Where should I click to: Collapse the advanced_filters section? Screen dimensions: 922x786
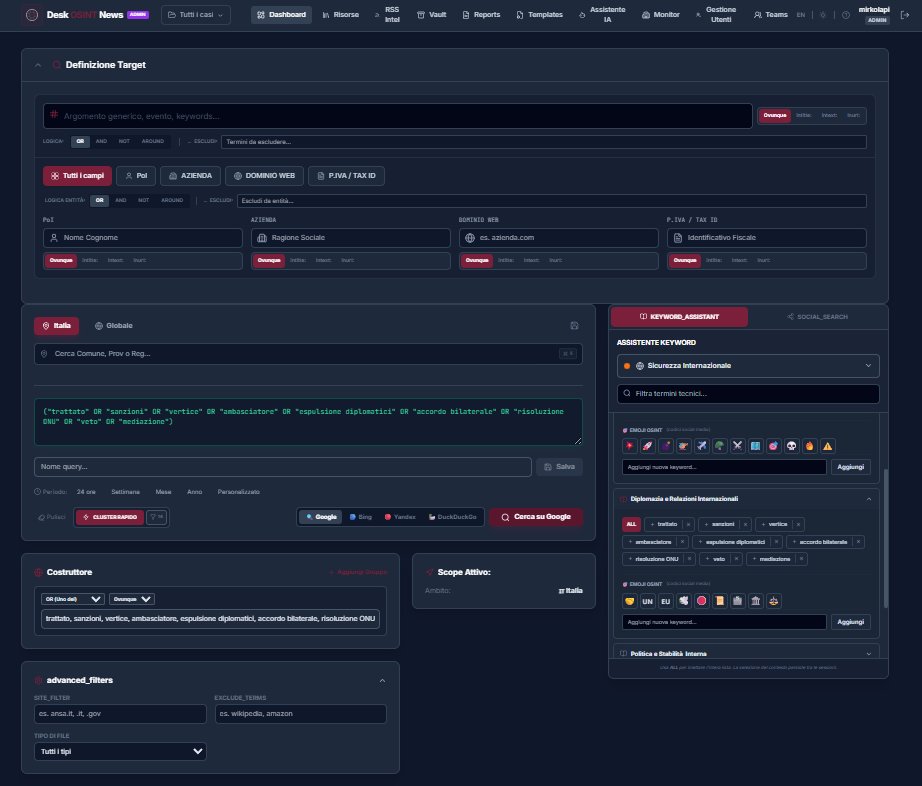click(382, 681)
